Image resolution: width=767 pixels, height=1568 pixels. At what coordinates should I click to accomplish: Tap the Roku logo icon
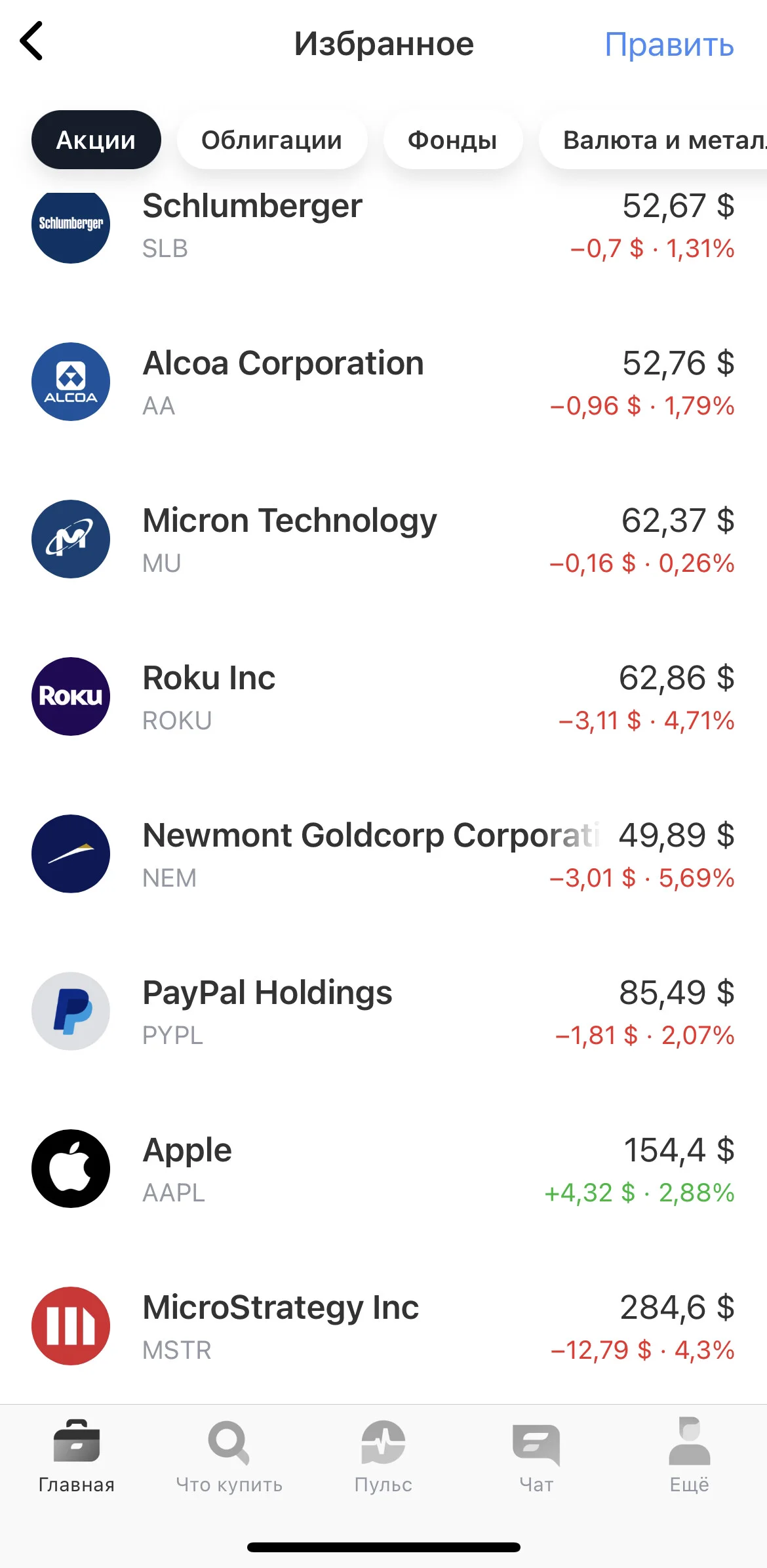tap(71, 696)
